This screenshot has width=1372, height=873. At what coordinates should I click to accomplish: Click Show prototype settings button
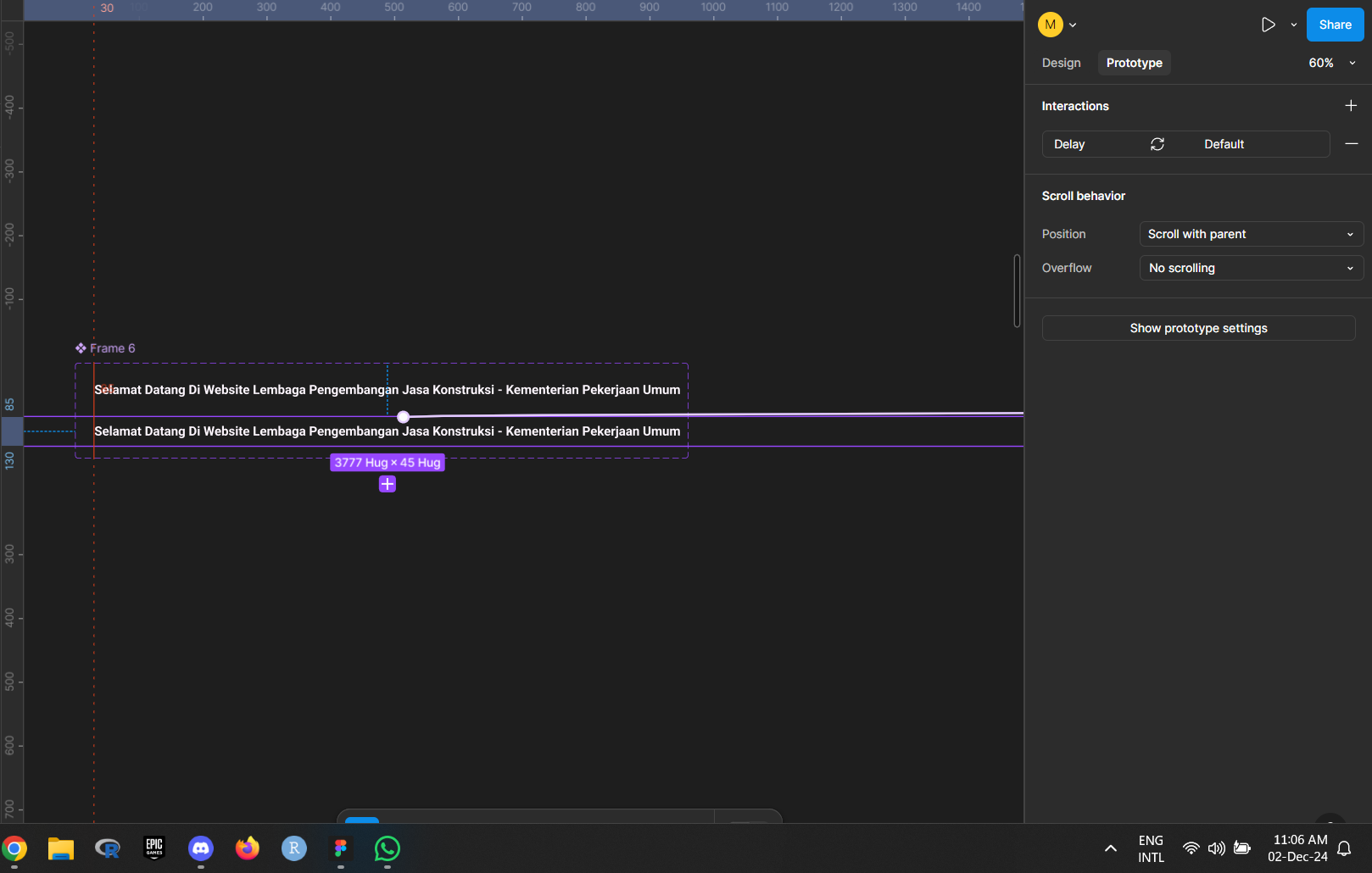click(1198, 328)
